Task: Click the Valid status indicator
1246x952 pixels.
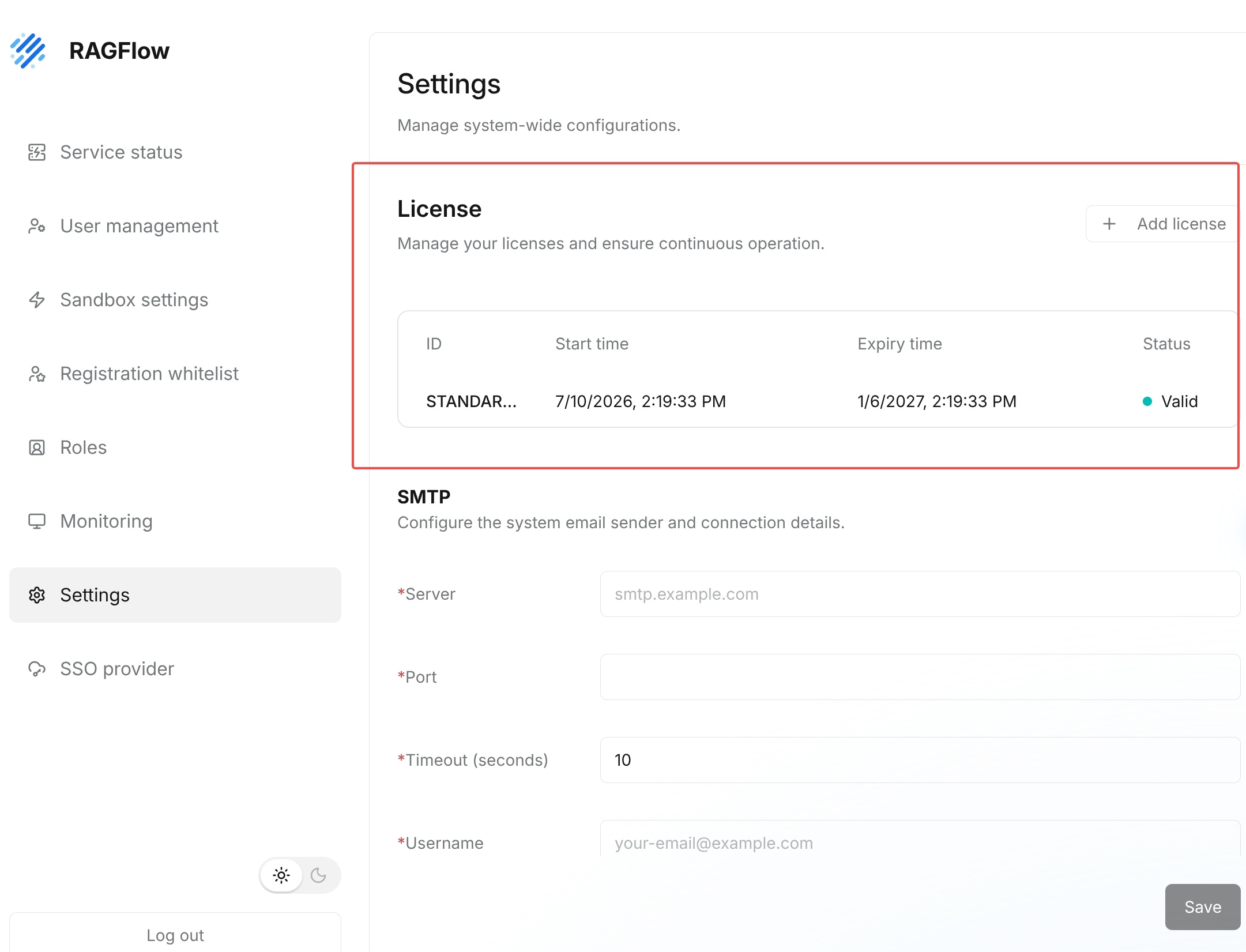Action: (1170, 401)
